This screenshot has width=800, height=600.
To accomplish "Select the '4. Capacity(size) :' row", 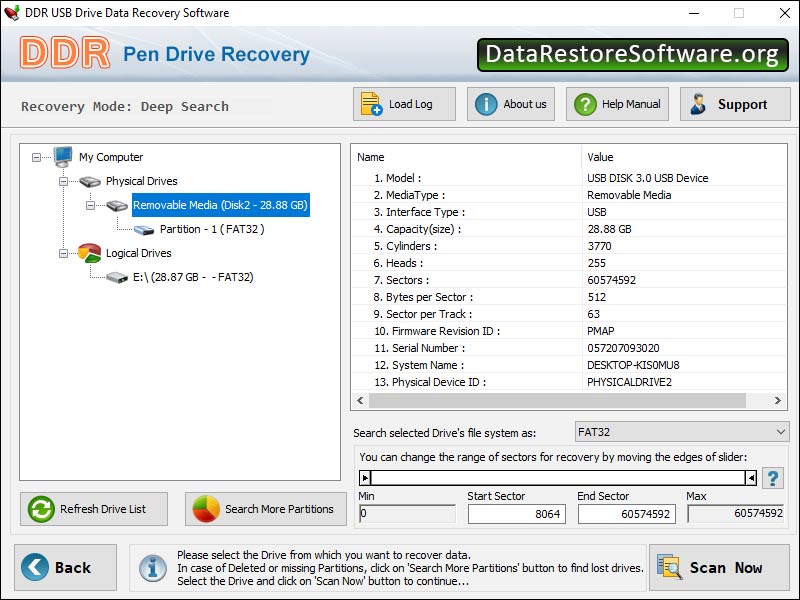I will [x=568, y=229].
